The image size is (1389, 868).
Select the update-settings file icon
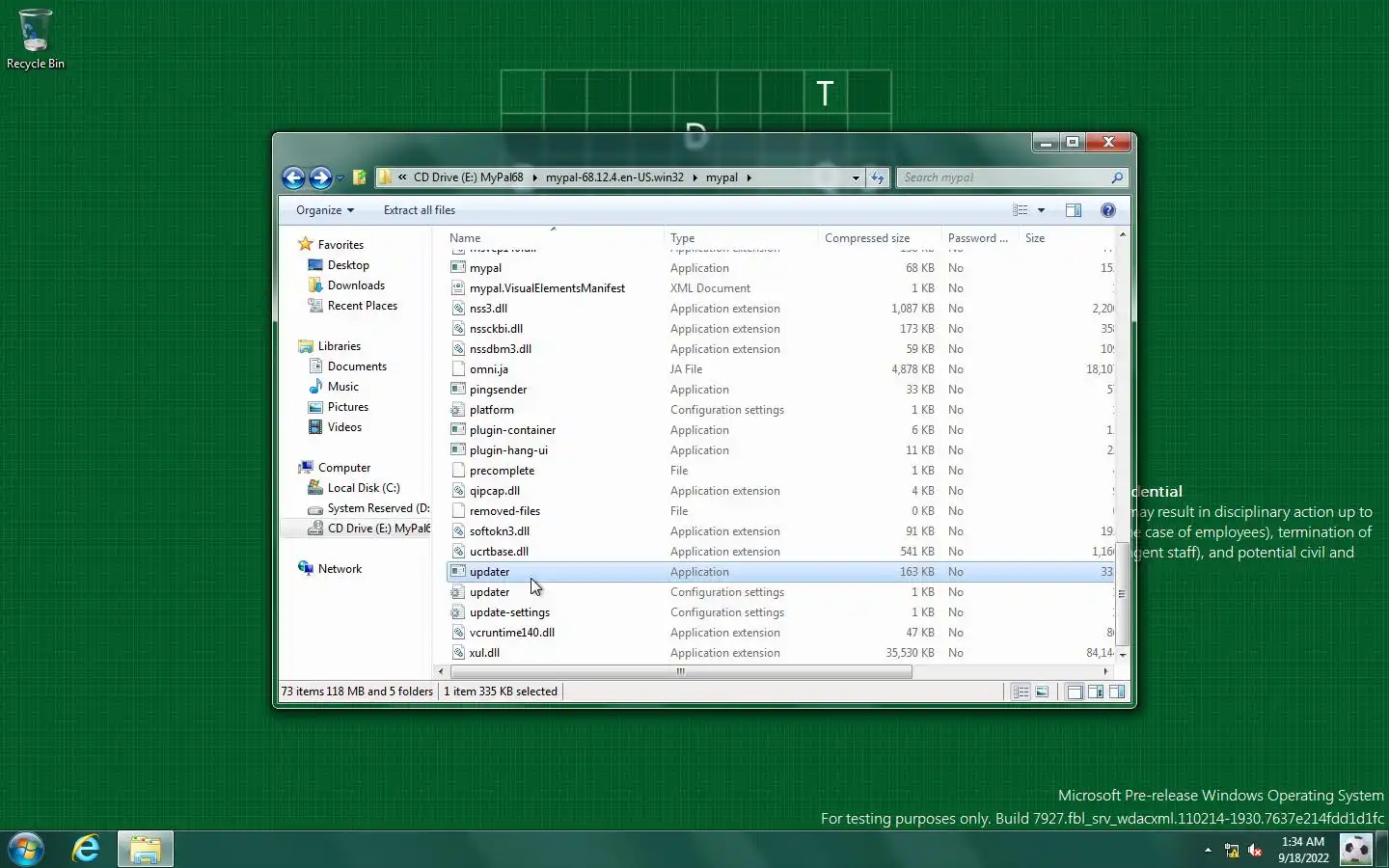459,612
